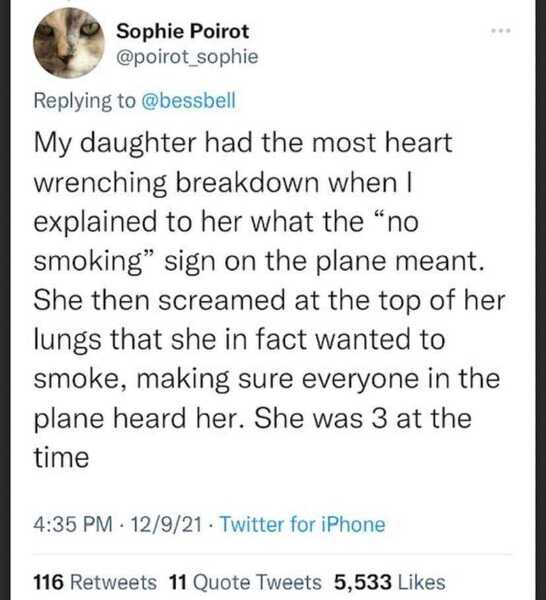This screenshot has width=546, height=600.
Task: Click the "wrenching breakdown when I" line
Action: coord(223,183)
